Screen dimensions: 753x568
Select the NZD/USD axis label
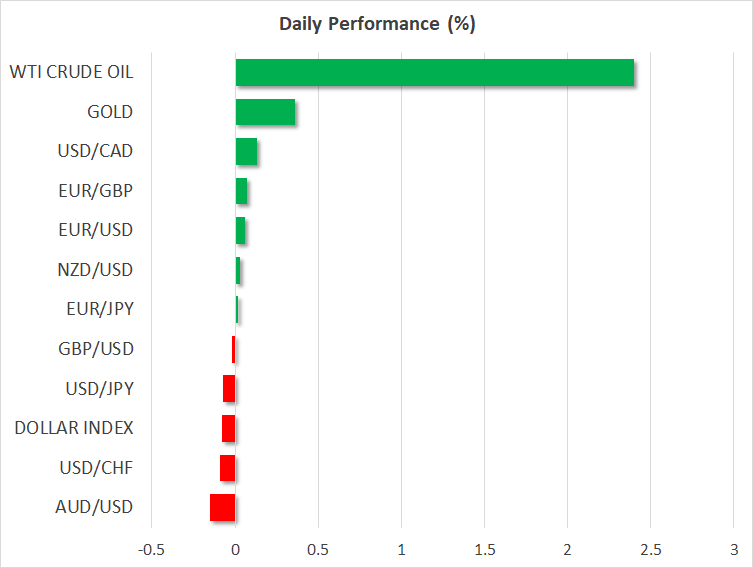coord(95,270)
